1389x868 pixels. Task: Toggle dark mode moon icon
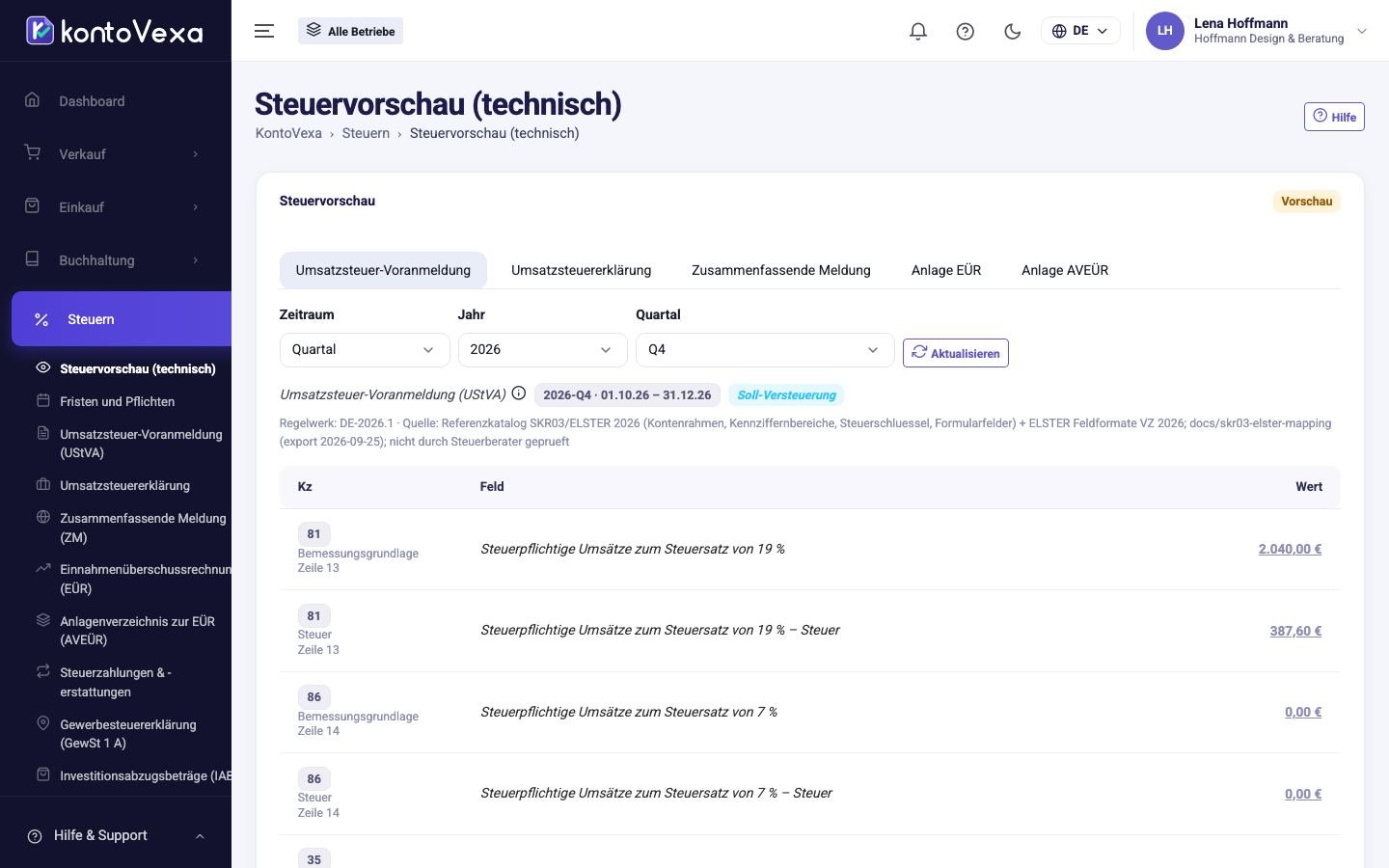(x=1013, y=31)
